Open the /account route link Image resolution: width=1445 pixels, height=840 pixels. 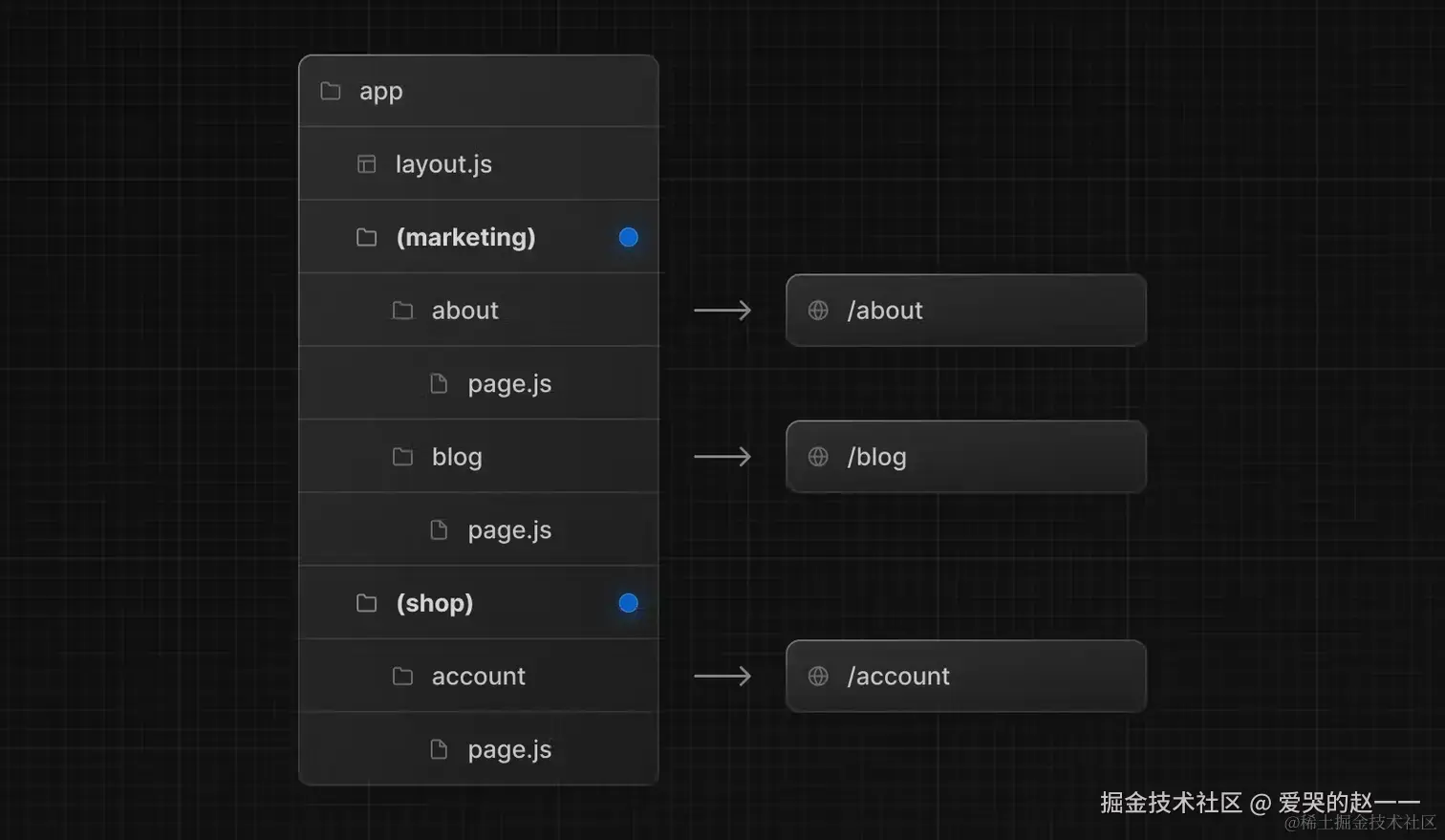pyautogui.click(x=898, y=677)
